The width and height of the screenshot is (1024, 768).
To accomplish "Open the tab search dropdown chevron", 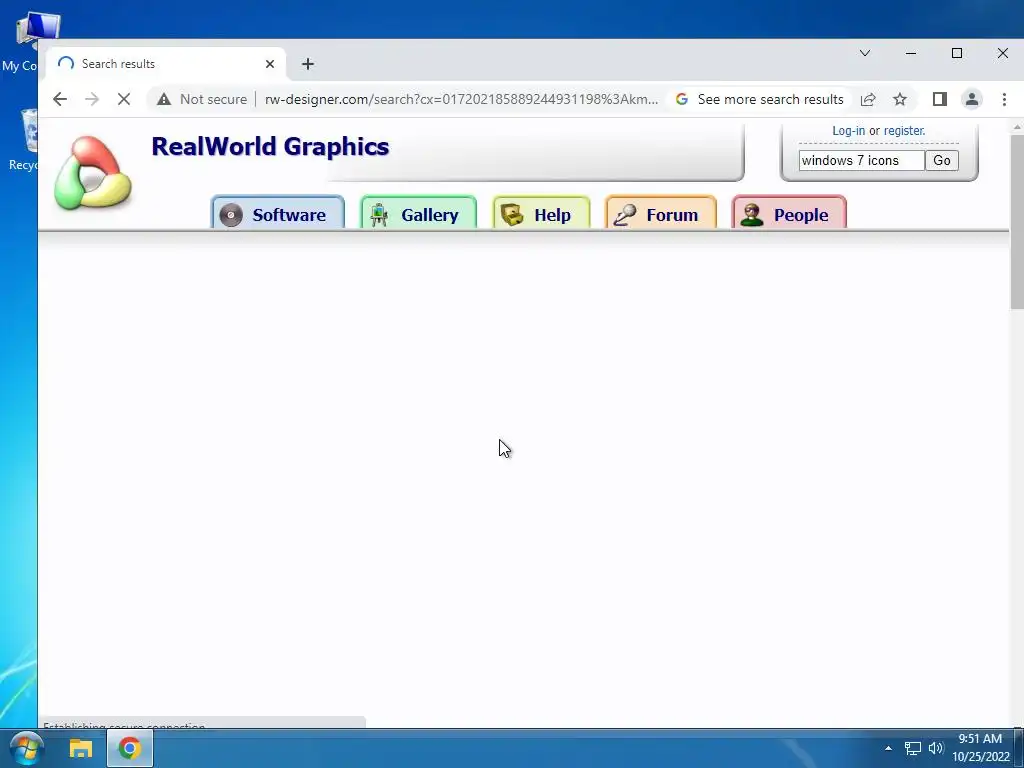I will 865,54.
